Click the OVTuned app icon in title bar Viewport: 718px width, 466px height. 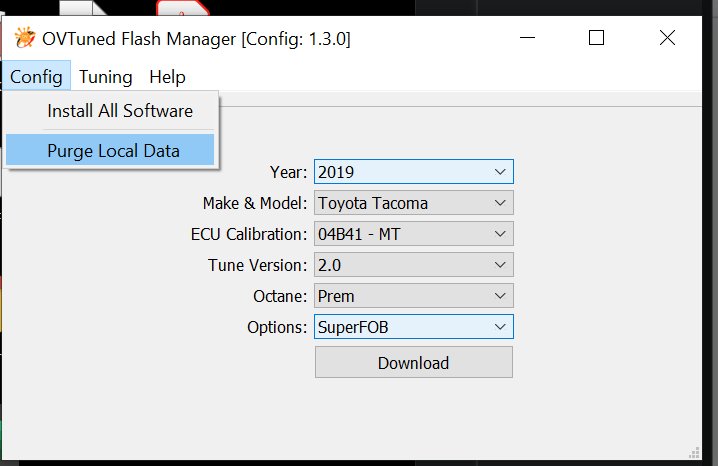click(x=25, y=38)
